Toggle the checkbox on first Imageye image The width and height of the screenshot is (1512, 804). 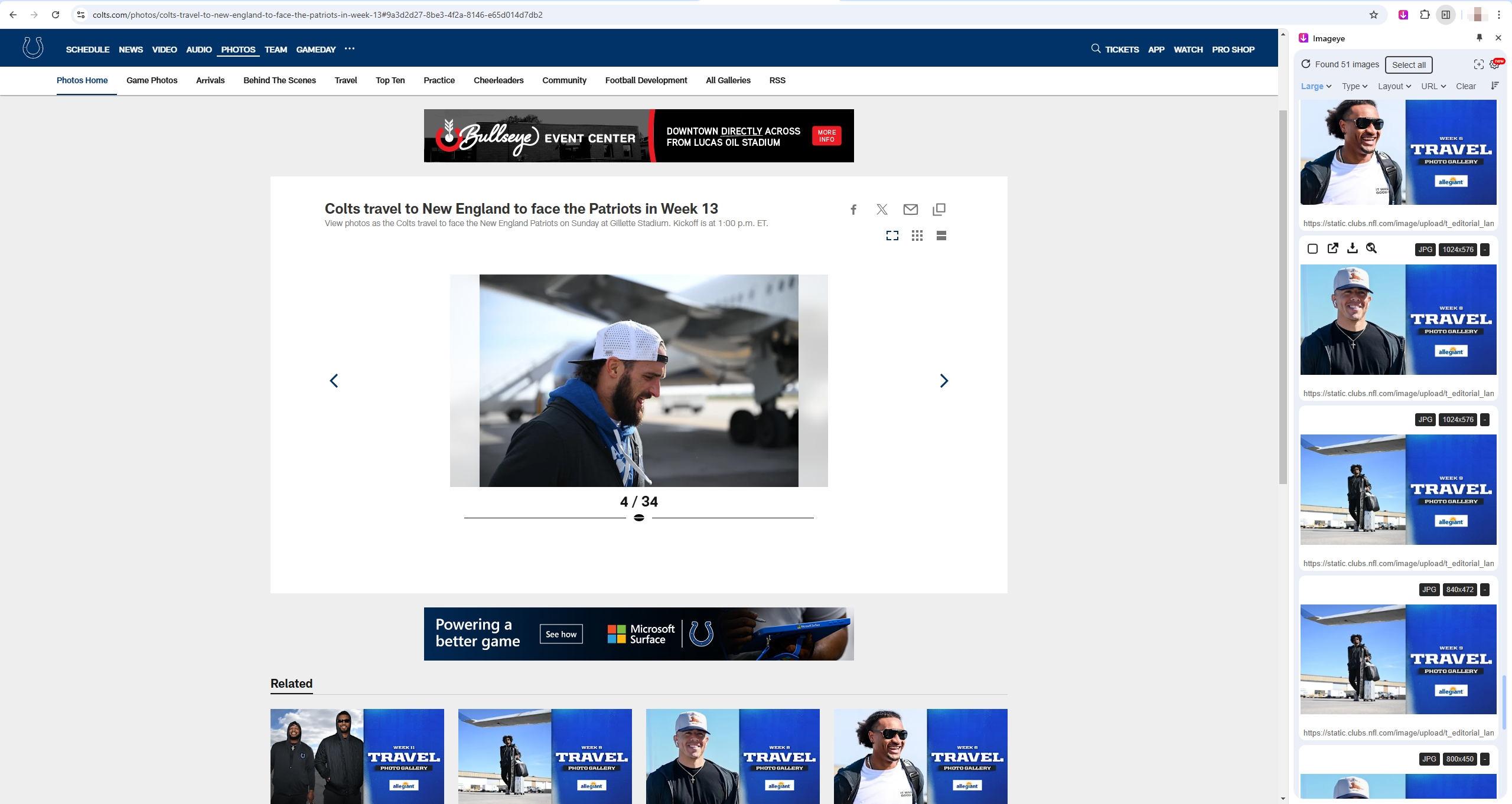1312,248
